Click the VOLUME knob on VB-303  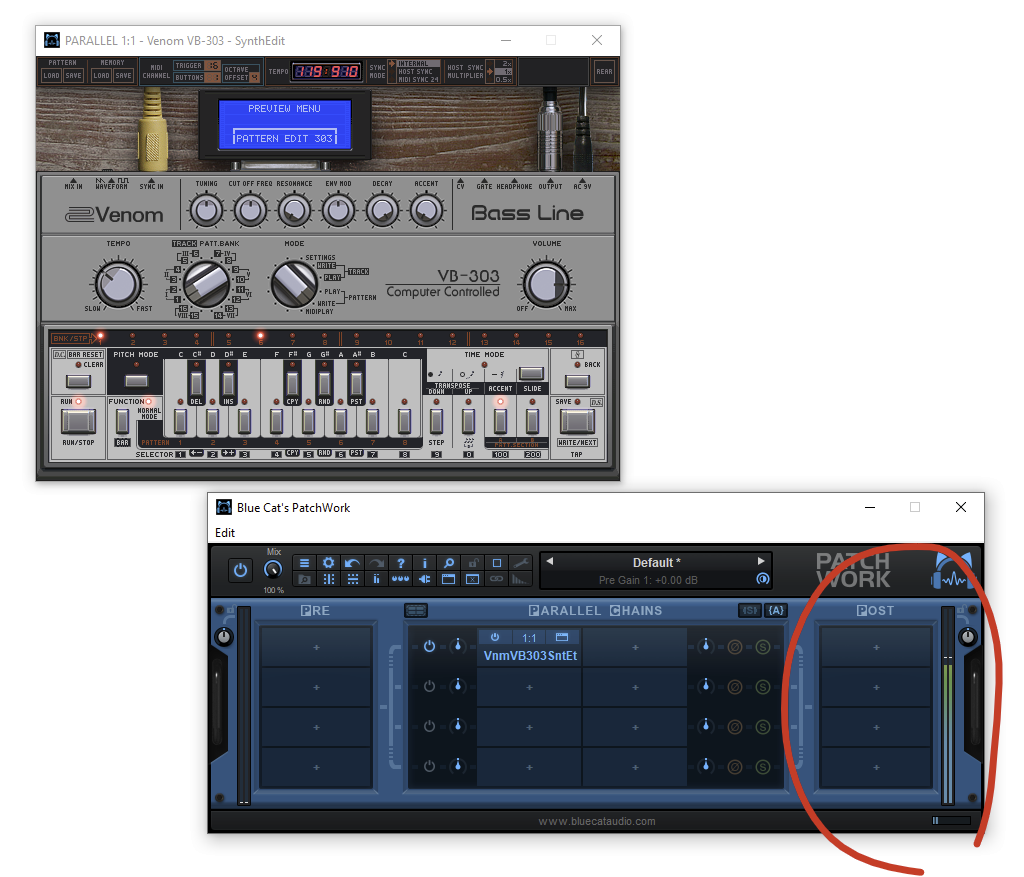pyautogui.click(x=546, y=284)
